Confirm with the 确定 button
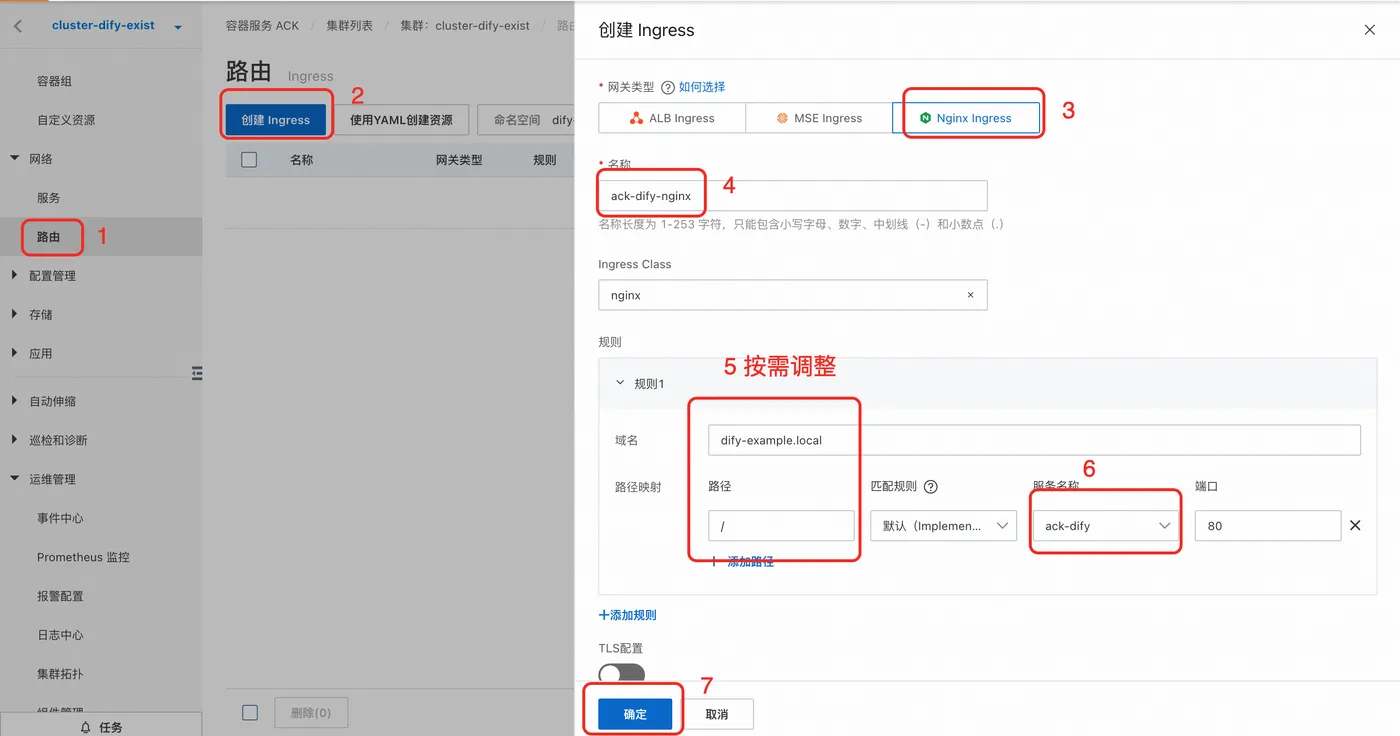The width and height of the screenshot is (1400, 736). click(x=635, y=714)
